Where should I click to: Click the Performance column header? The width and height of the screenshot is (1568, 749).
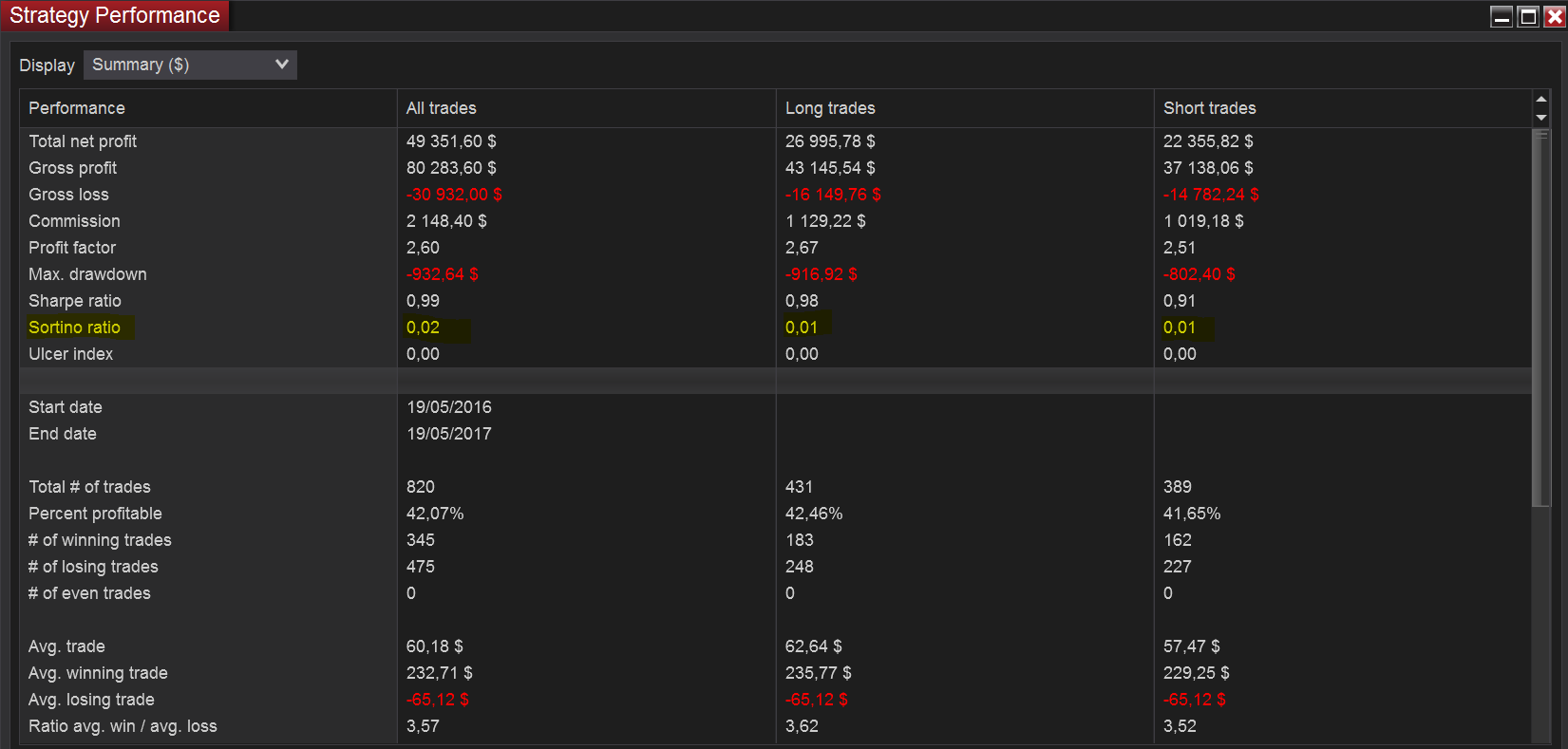77,108
